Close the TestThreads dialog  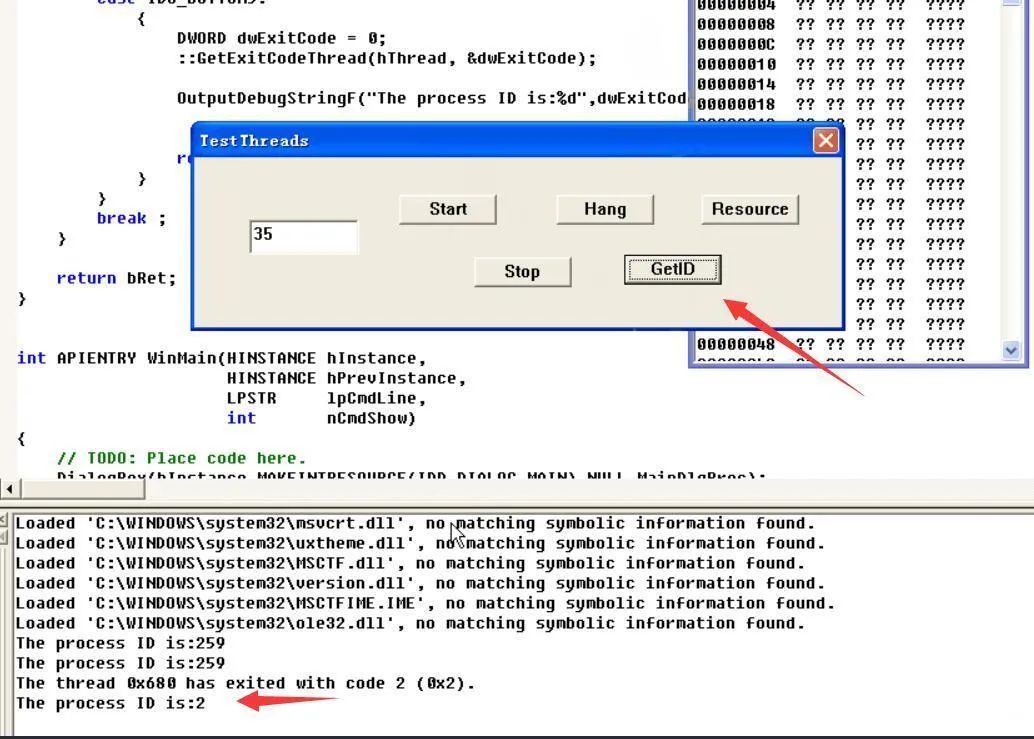826,140
